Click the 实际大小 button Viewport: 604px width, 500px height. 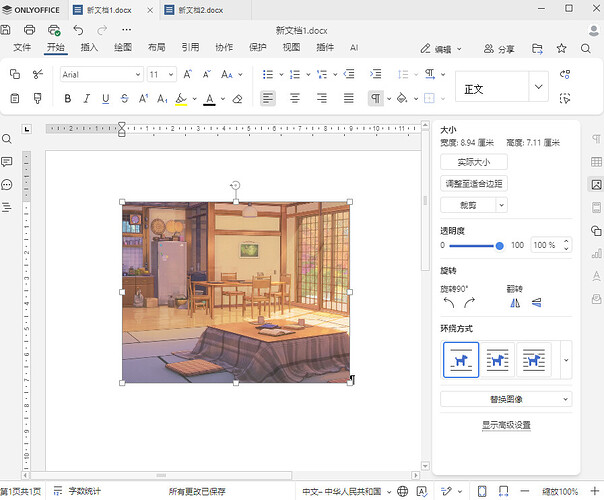tap(474, 162)
